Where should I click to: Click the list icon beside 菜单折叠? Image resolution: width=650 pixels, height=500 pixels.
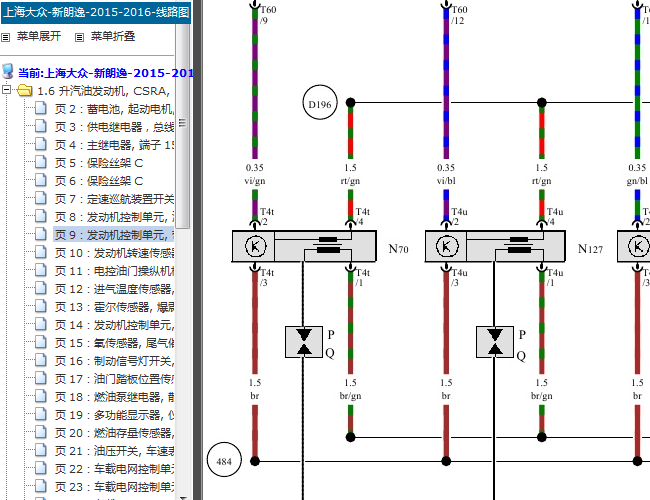(79, 37)
